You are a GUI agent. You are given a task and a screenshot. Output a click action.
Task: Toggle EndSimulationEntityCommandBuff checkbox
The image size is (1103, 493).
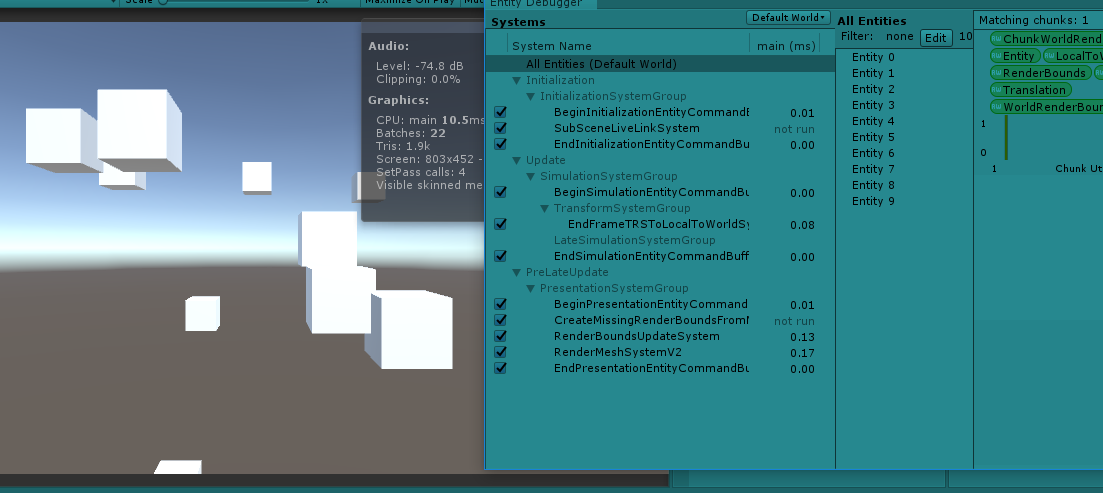500,256
